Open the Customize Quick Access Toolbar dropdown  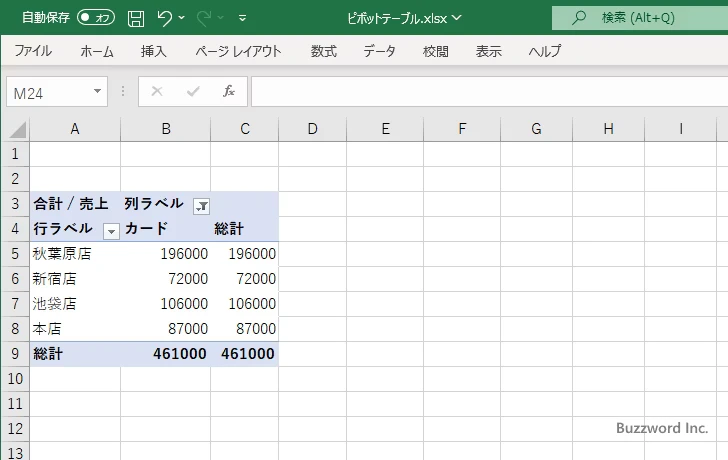coord(243,18)
